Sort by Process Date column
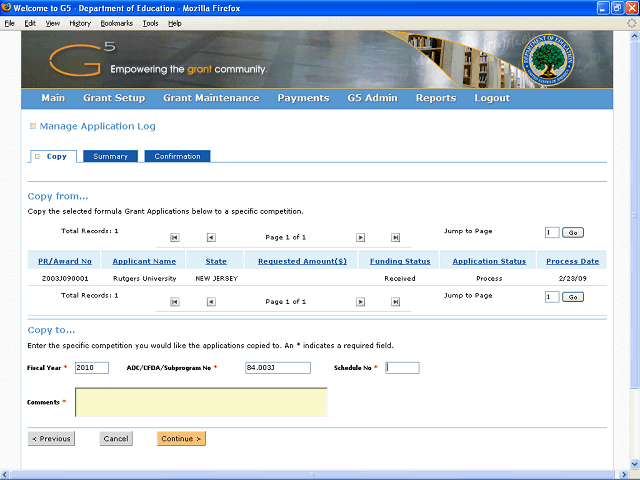The width and height of the screenshot is (640, 480). [x=573, y=261]
